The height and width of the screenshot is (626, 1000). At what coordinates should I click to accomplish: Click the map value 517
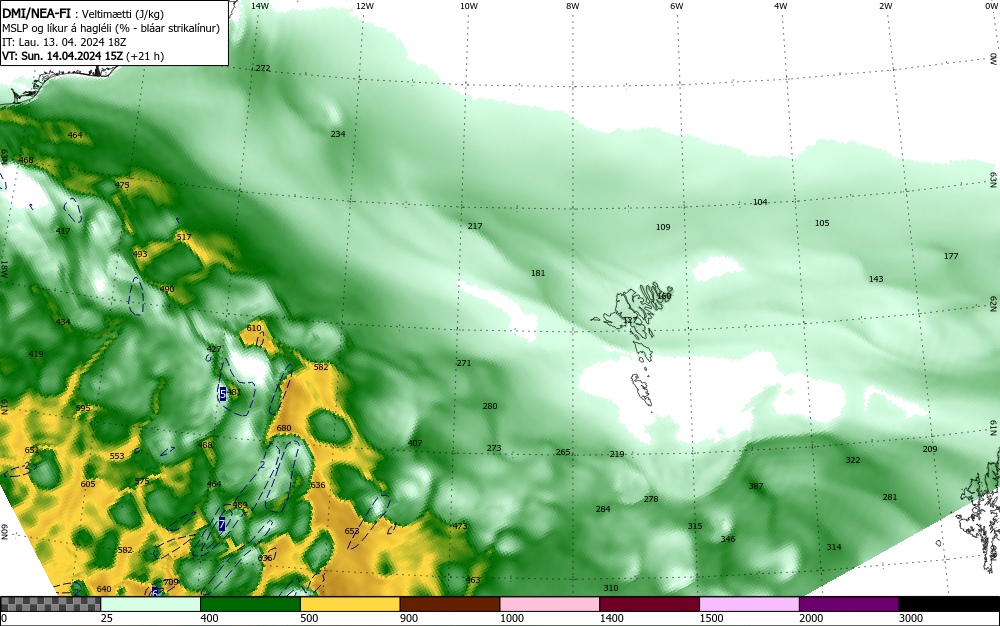[184, 237]
